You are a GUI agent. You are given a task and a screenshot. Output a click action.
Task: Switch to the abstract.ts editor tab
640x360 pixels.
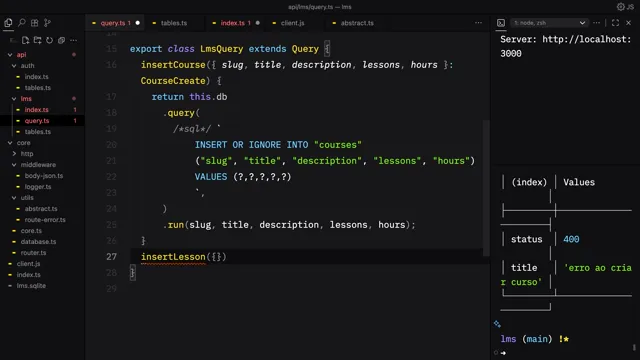(357, 23)
